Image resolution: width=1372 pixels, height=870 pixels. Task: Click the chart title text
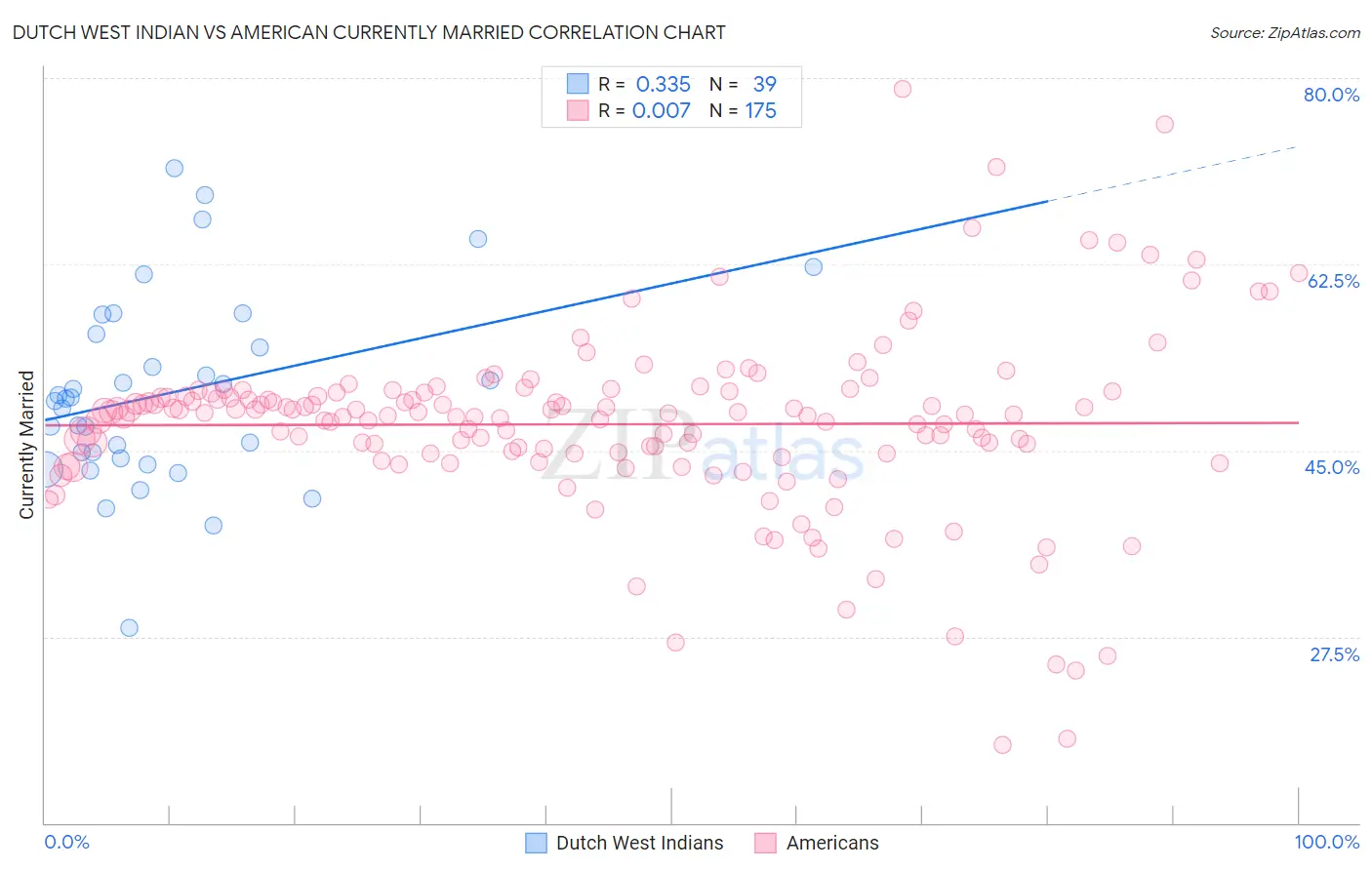point(369,32)
